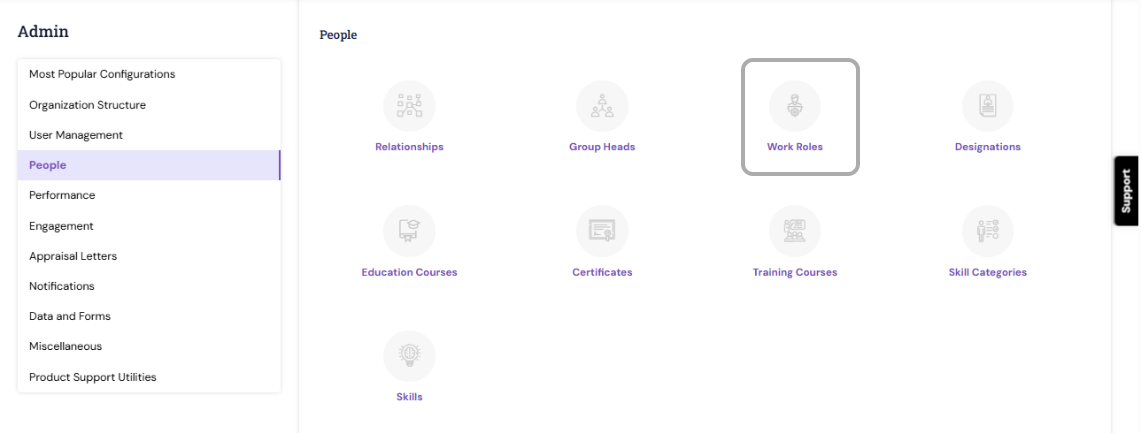Go to Organization Structure section
Image resolution: width=1141 pixels, height=433 pixels.
pyautogui.click(x=148, y=105)
